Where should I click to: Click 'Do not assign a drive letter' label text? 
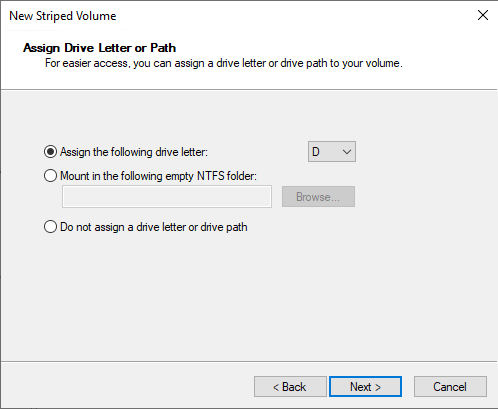coord(154,227)
